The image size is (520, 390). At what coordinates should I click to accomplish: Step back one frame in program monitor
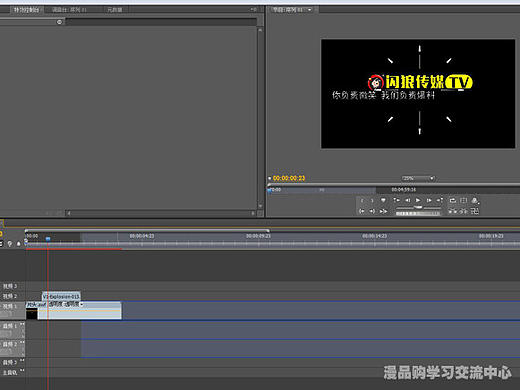(407, 200)
